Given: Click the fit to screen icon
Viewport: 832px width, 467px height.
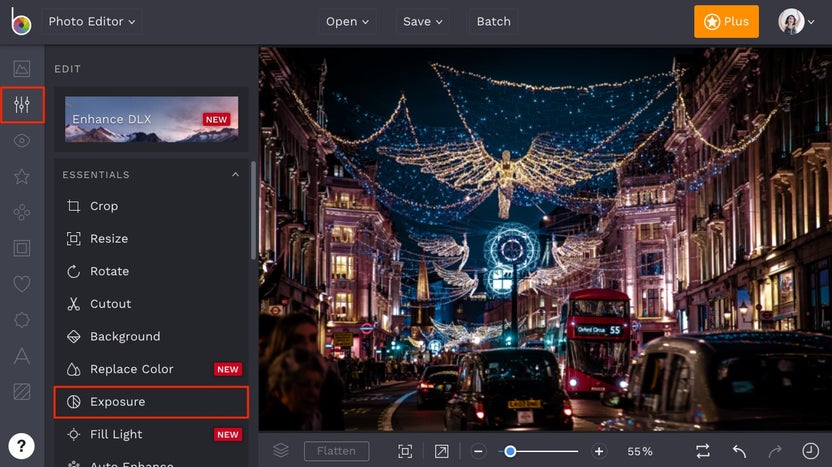Looking at the screenshot, I should pos(405,451).
